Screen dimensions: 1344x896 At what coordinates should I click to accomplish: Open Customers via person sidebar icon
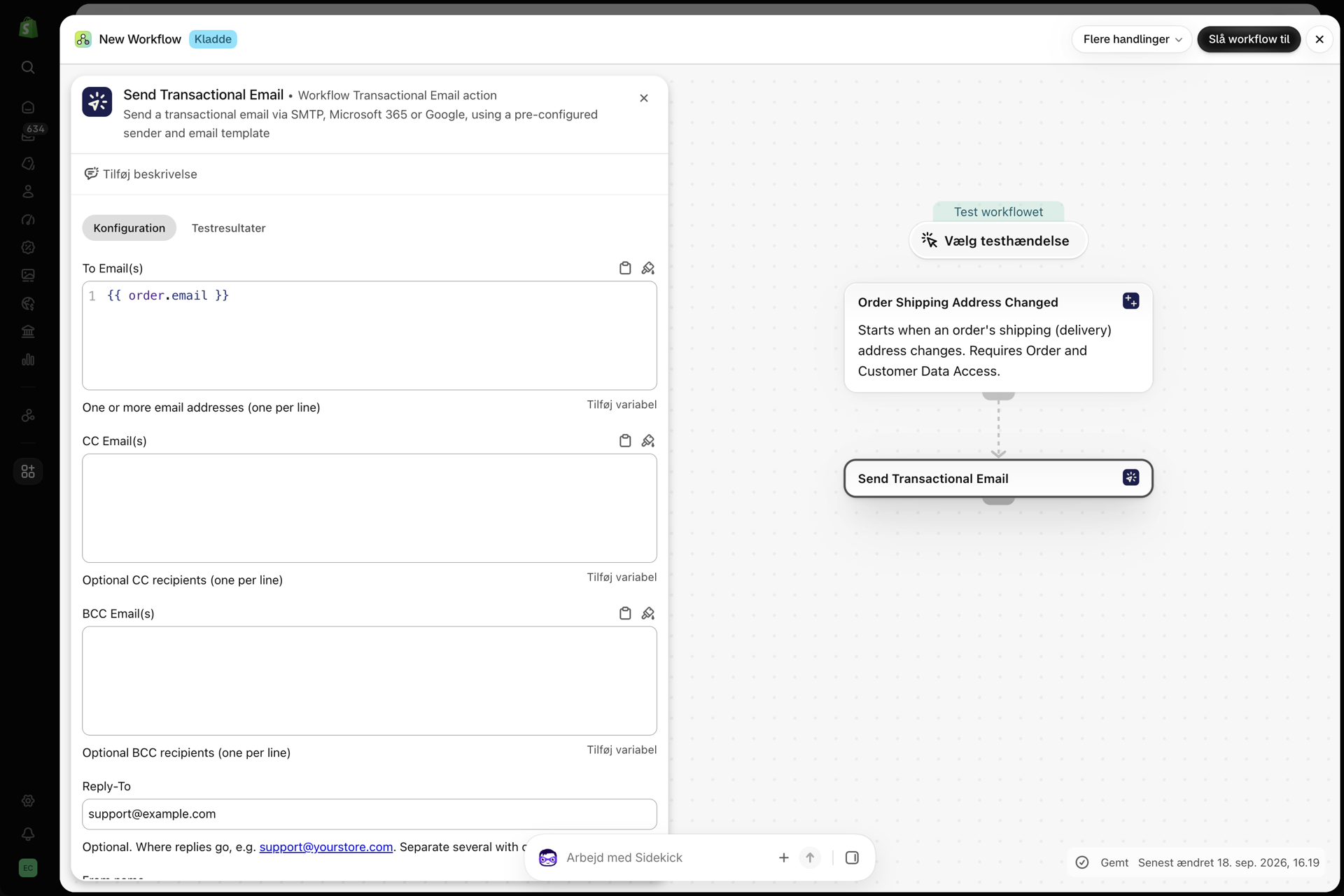[x=28, y=191]
